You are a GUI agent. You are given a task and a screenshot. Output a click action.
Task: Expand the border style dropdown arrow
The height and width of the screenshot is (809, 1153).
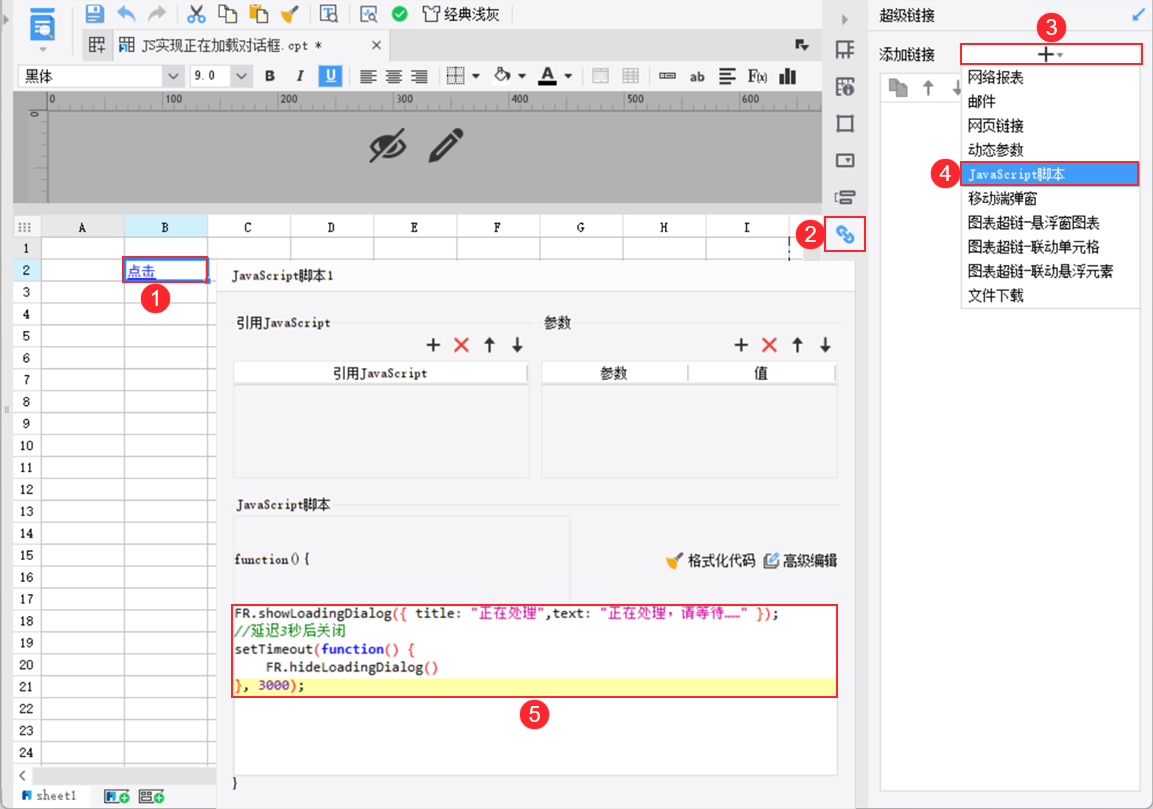(476, 76)
